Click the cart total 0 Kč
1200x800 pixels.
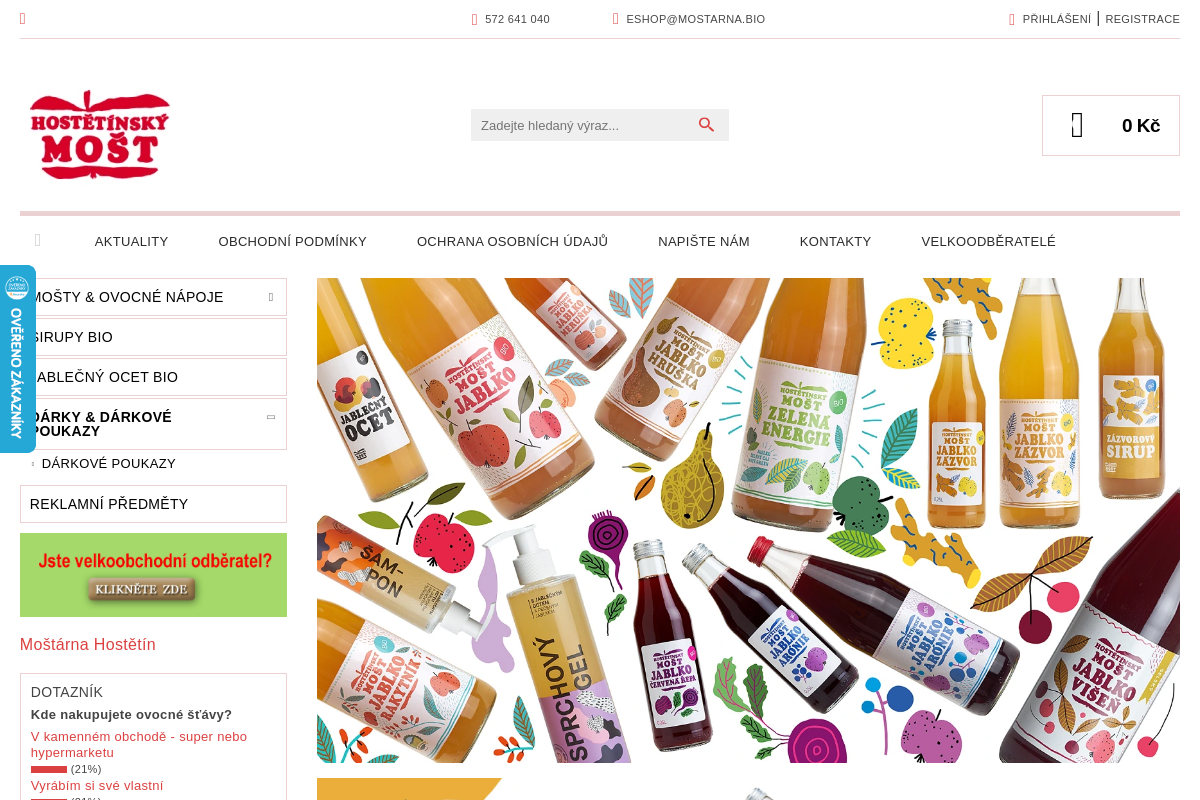tap(1141, 125)
